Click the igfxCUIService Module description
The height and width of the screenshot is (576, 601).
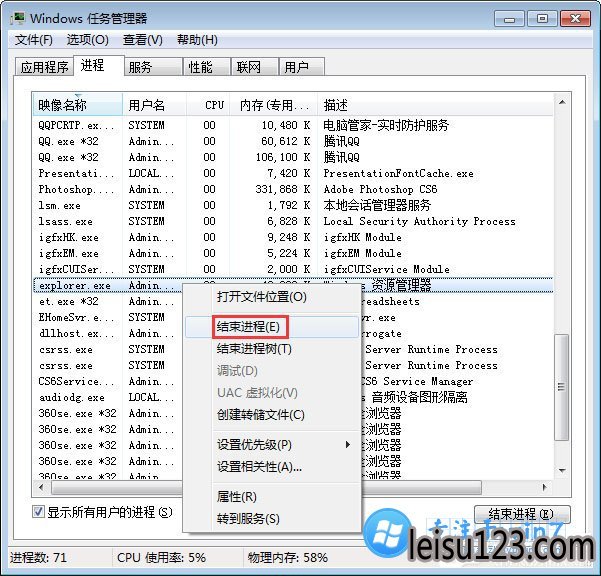[386, 269]
